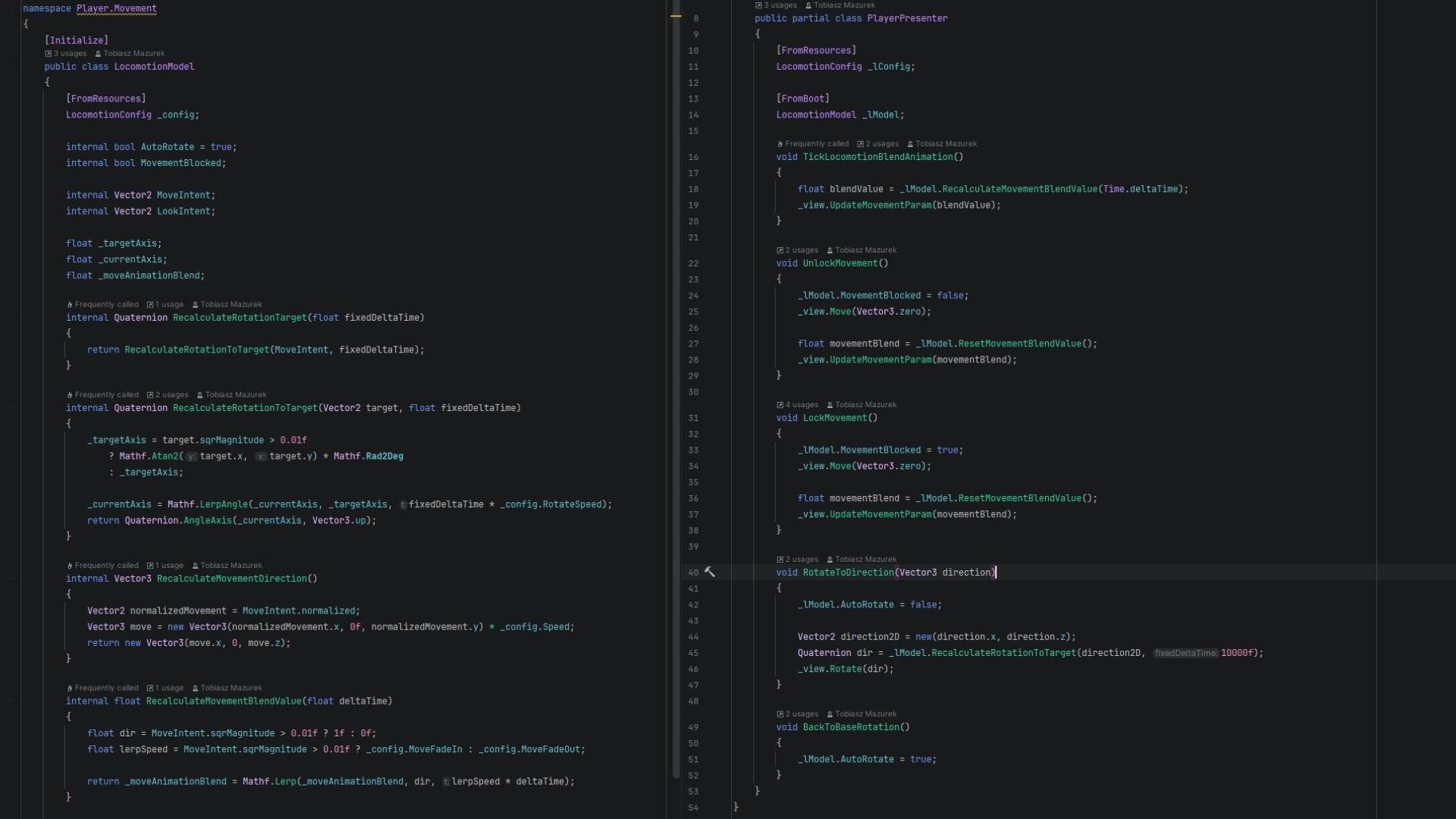The width and height of the screenshot is (1456, 819).
Task: Click "fixedDeltaTime:" inlay hint on line 45
Action: (1186, 654)
